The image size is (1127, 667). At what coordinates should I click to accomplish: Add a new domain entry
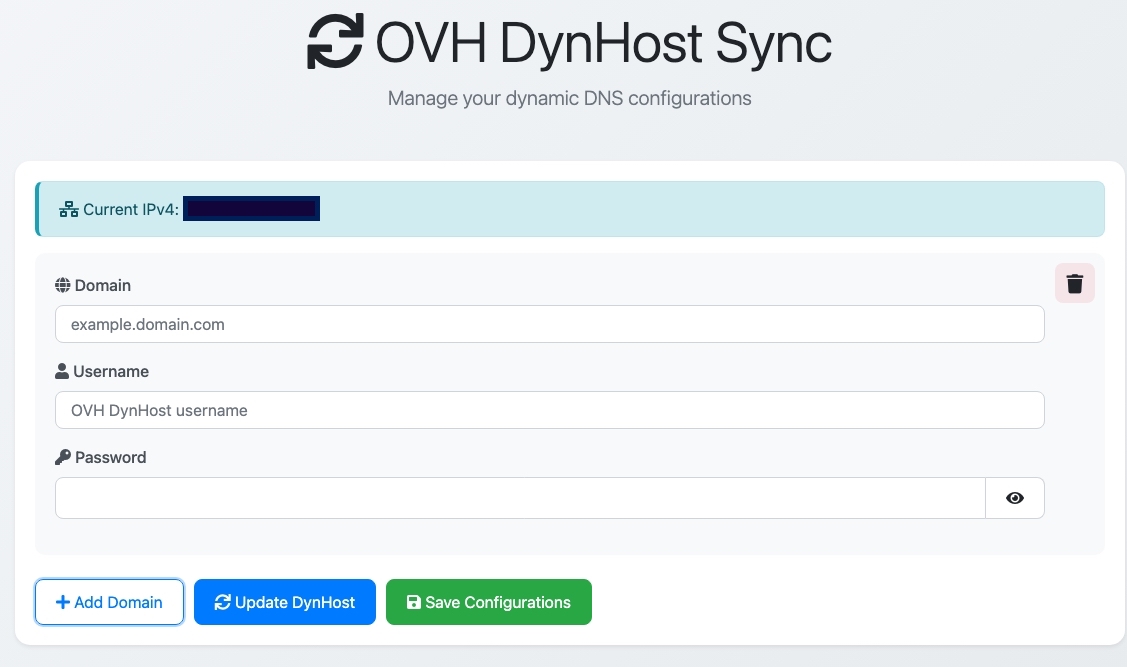[x=109, y=602]
